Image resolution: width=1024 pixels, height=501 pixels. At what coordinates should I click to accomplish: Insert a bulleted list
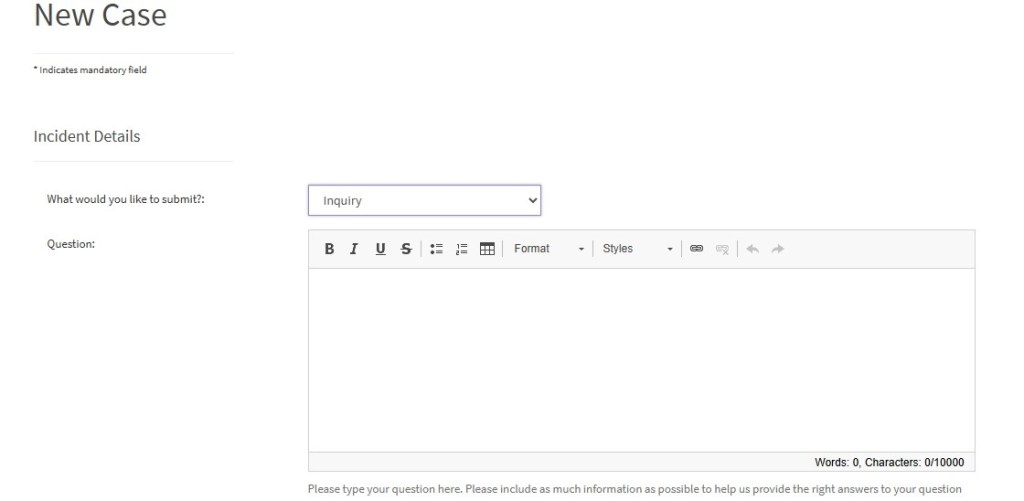pyautogui.click(x=436, y=249)
